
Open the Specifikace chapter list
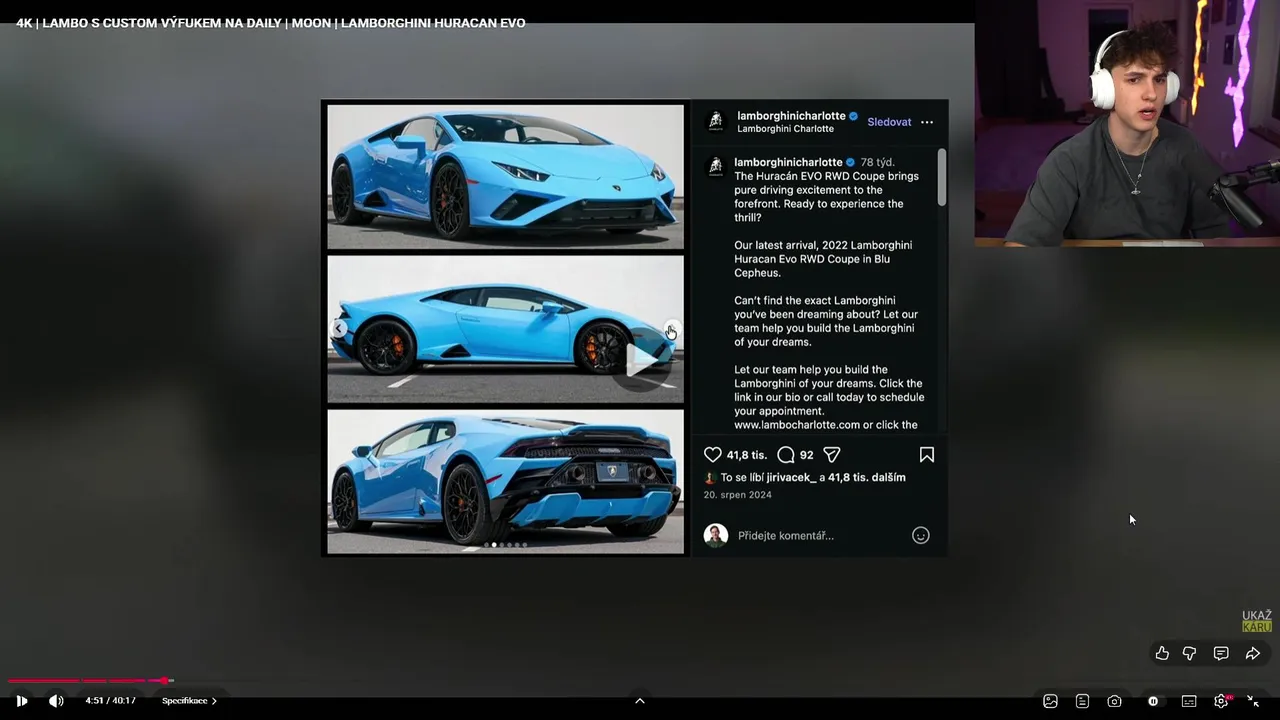coord(189,701)
